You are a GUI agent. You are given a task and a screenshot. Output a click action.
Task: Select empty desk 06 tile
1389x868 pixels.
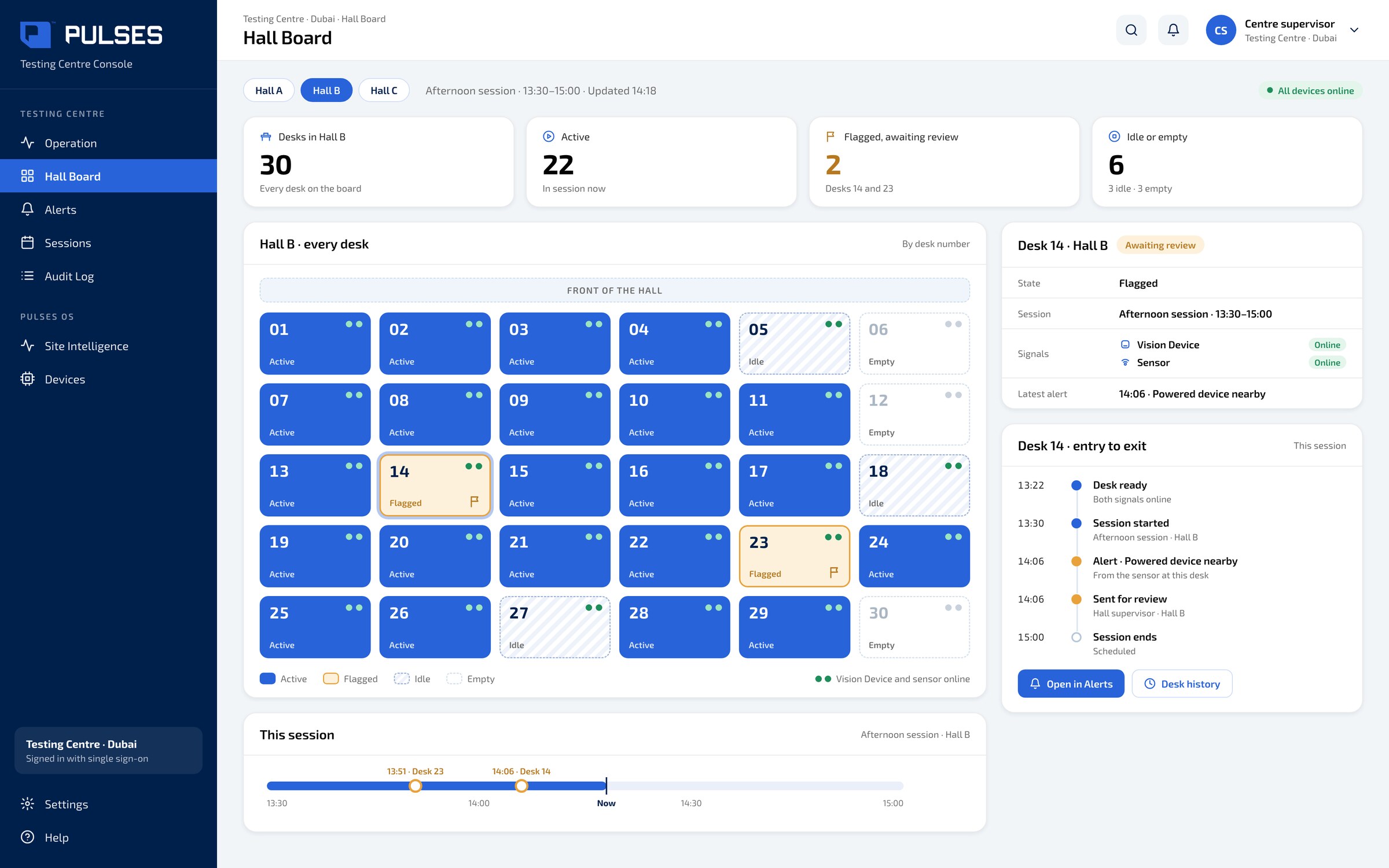pos(914,344)
